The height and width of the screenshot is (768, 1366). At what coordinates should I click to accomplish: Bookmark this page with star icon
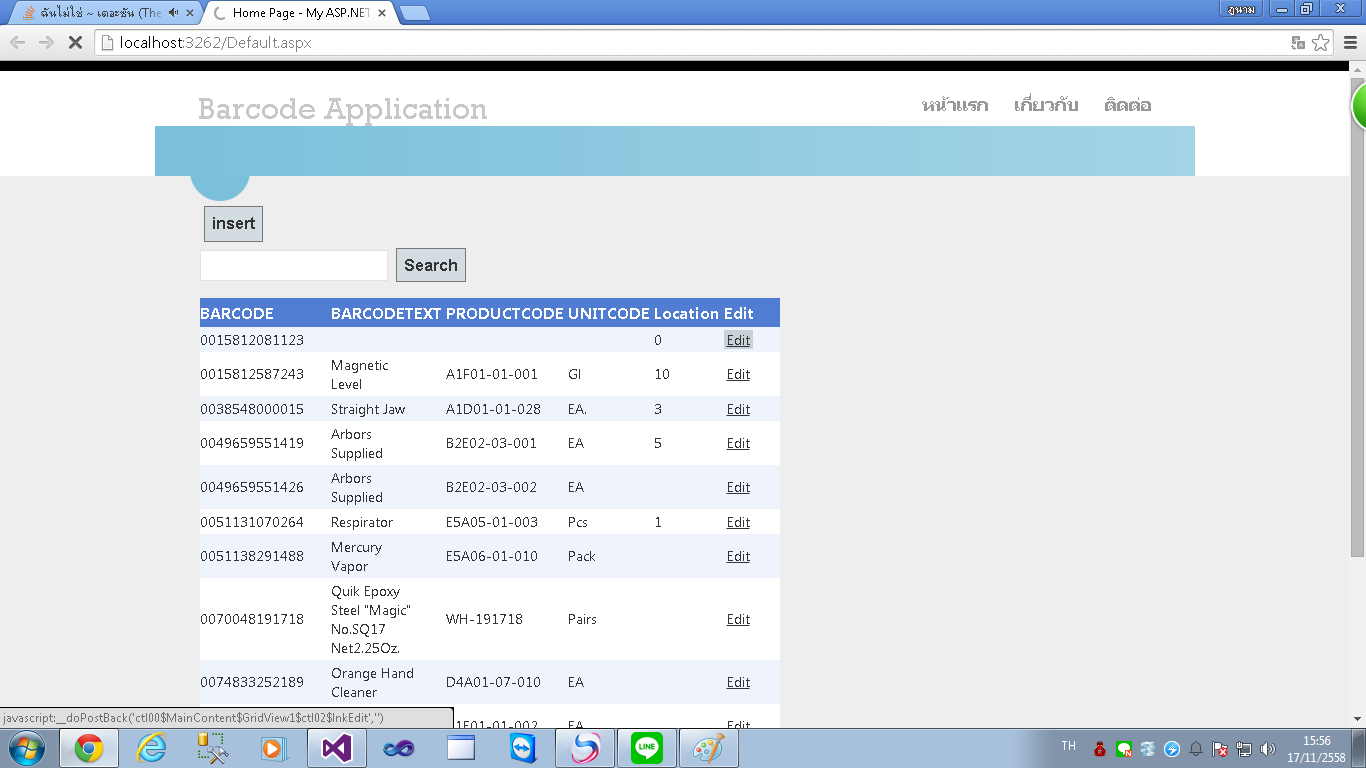(x=1321, y=42)
